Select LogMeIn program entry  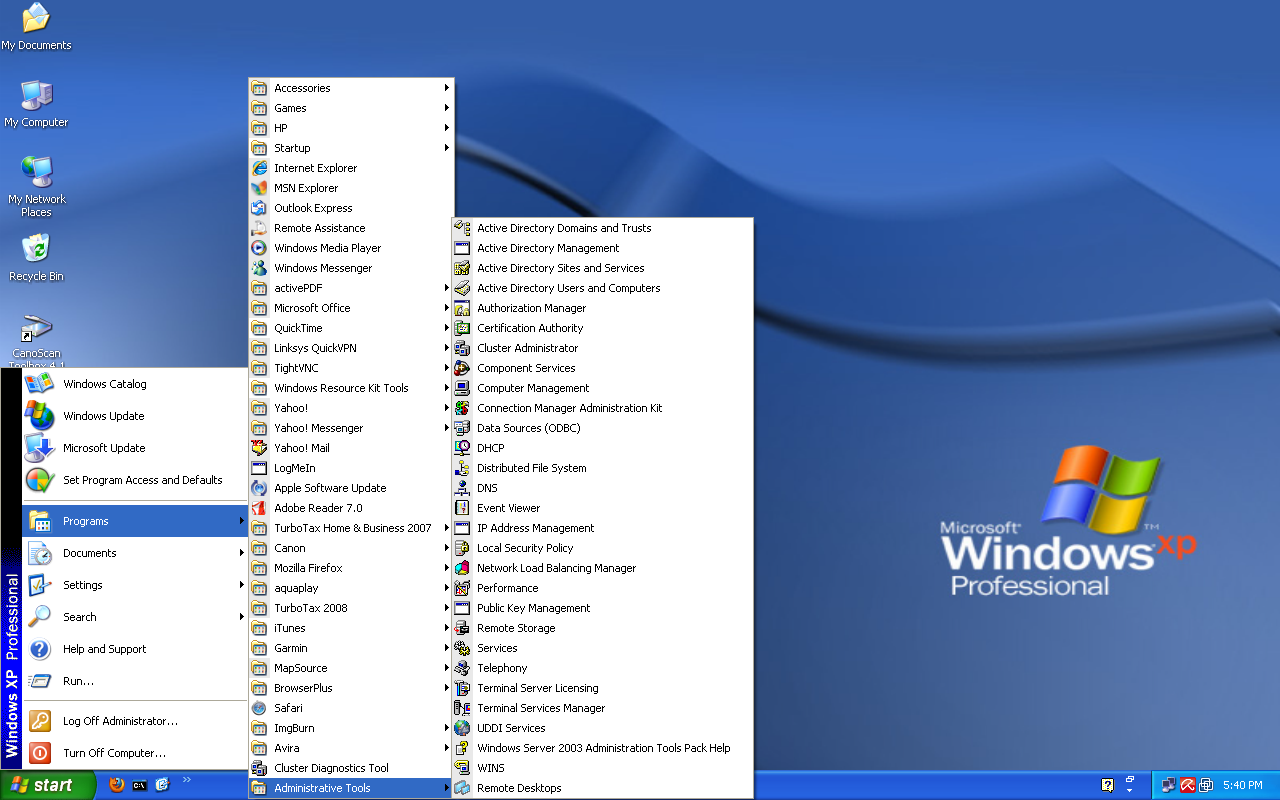pos(351,468)
